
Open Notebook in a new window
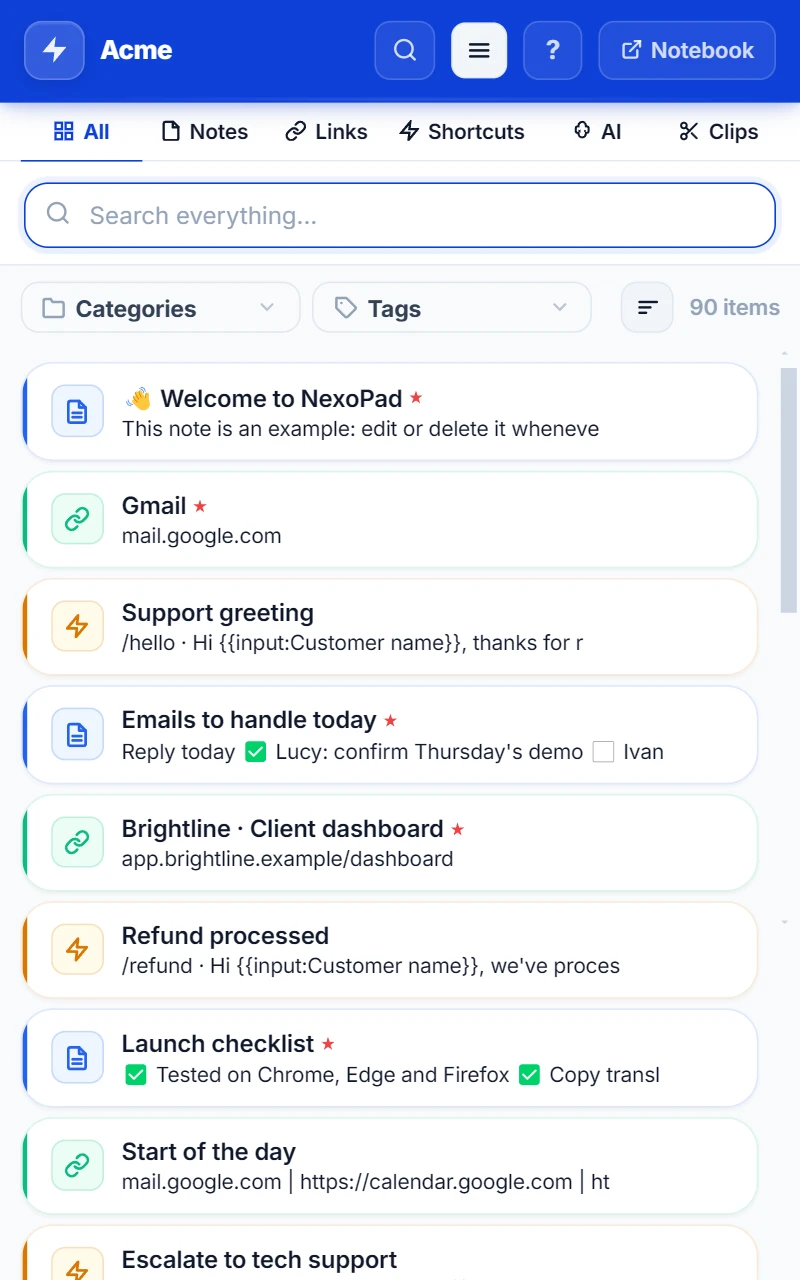click(x=687, y=50)
